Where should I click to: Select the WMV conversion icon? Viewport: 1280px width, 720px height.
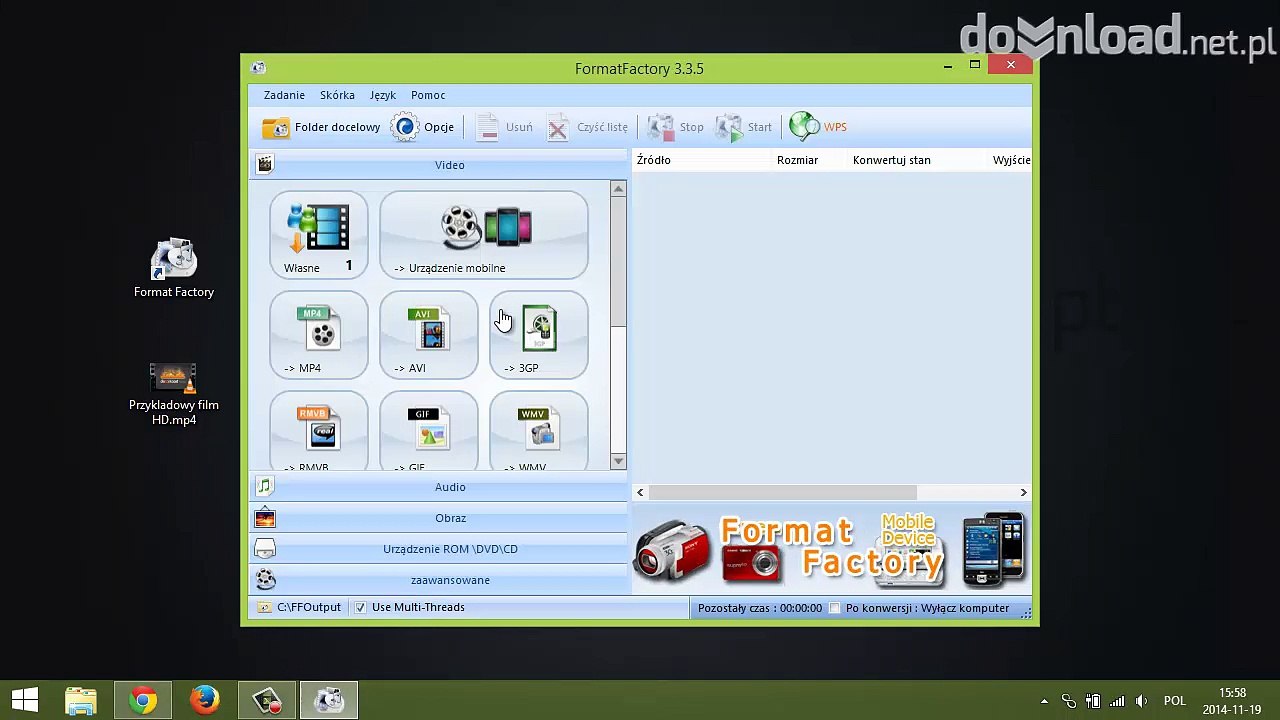pos(539,431)
